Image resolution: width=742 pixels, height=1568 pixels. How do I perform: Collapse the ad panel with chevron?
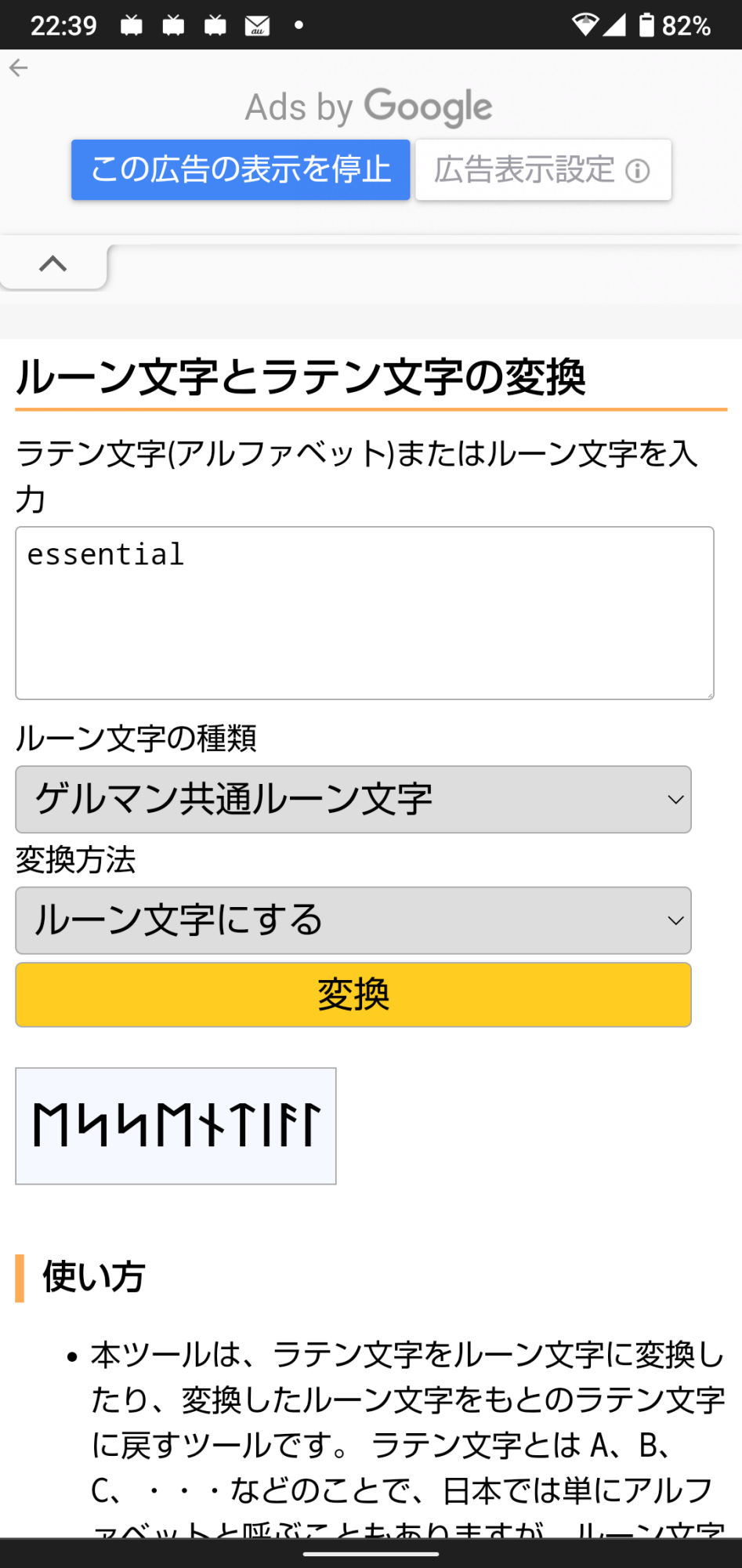click(x=52, y=264)
